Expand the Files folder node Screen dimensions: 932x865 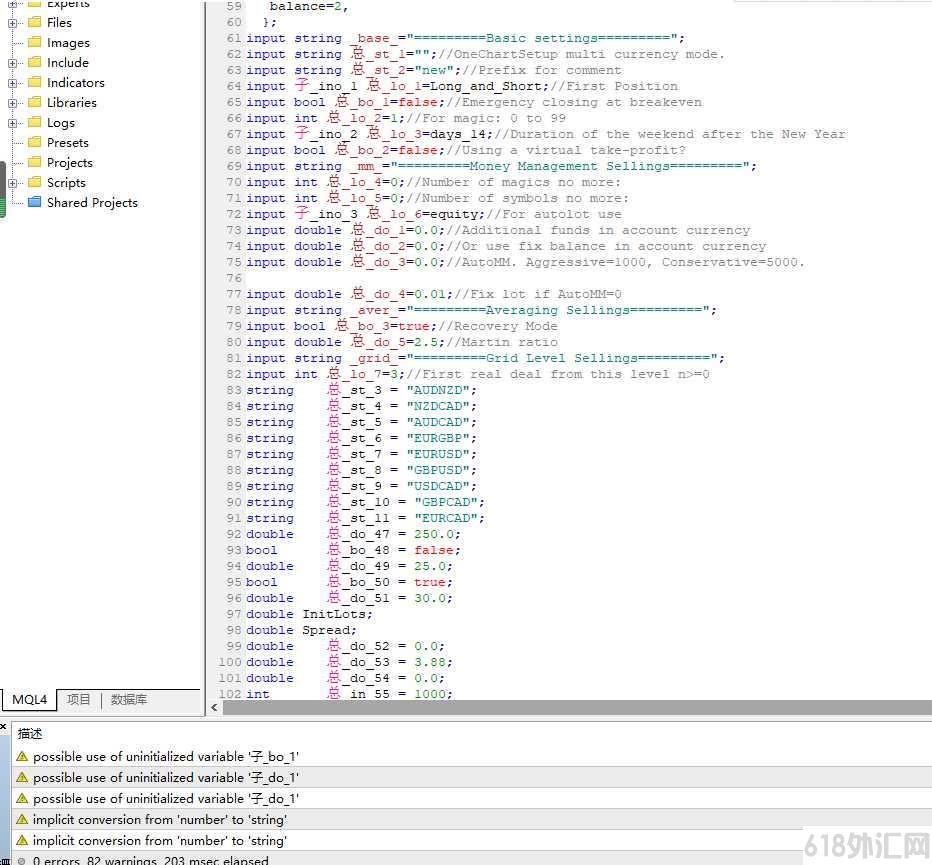click(12, 23)
